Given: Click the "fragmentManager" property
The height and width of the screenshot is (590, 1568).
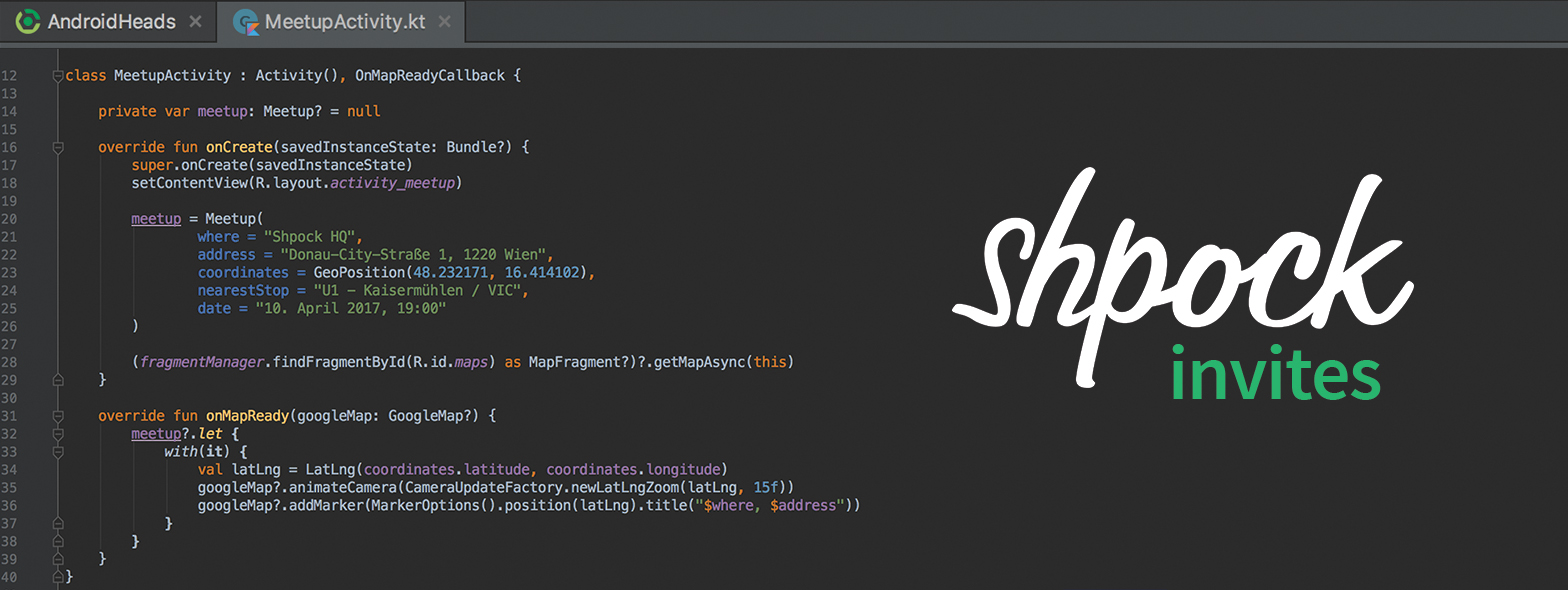Looking at the screenshot, I should (x=202, y=363).
